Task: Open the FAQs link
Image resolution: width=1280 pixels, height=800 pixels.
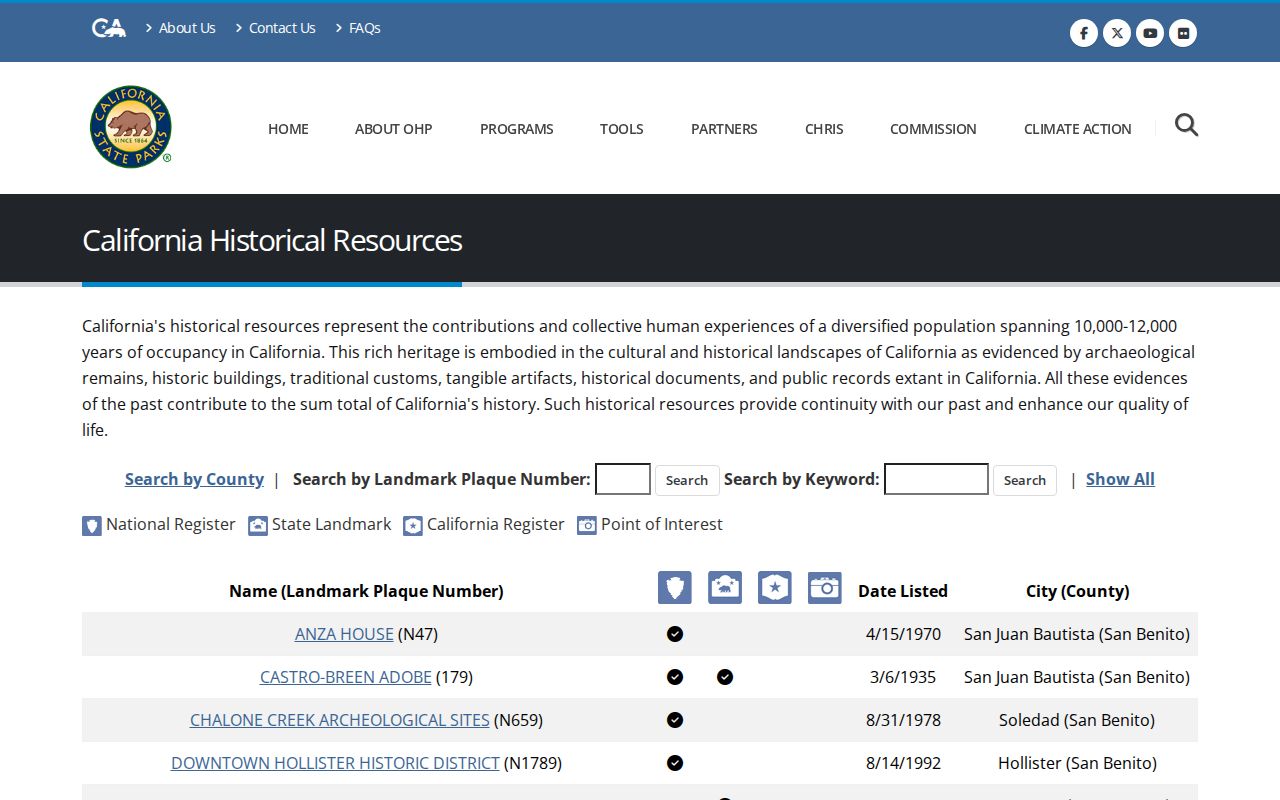Action: pos(365,28)
